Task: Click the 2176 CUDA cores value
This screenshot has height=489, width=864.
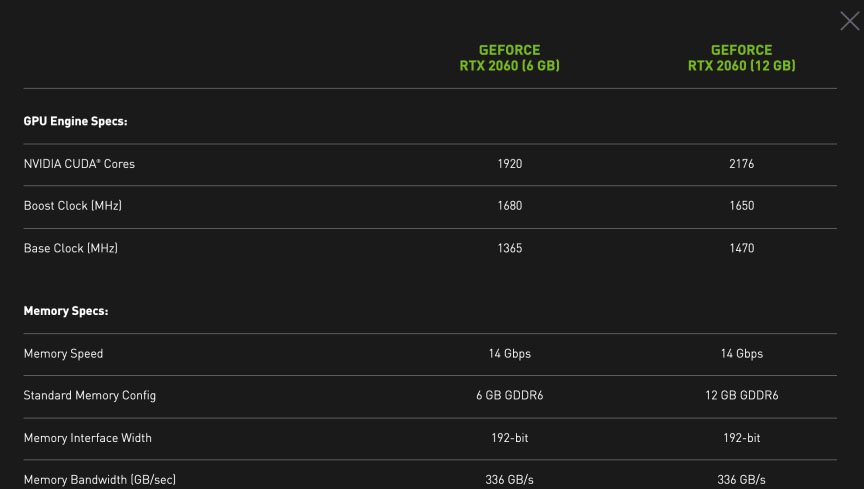Action: coord(742,164)
